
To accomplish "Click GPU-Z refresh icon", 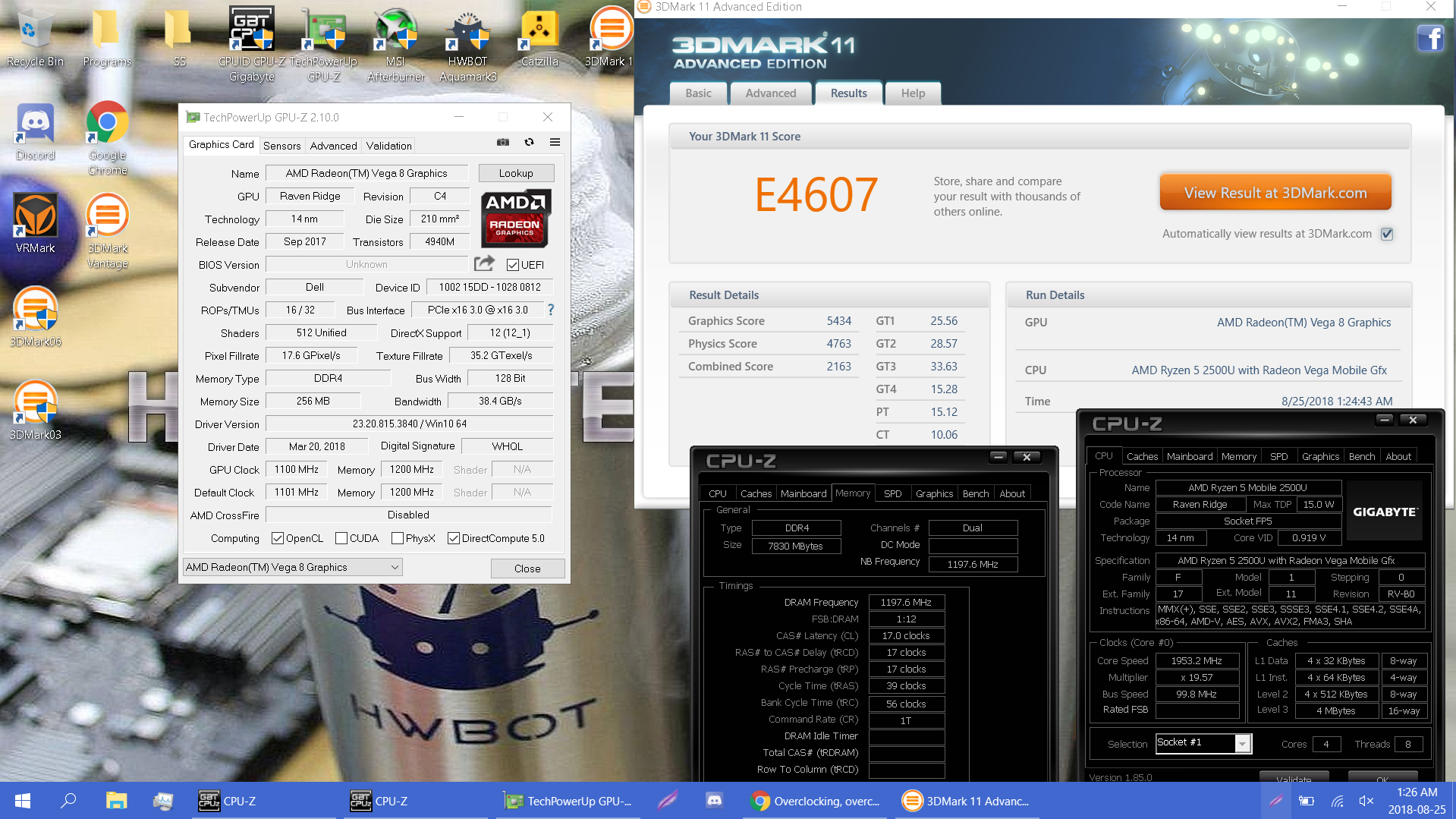I will coord(529,142).
